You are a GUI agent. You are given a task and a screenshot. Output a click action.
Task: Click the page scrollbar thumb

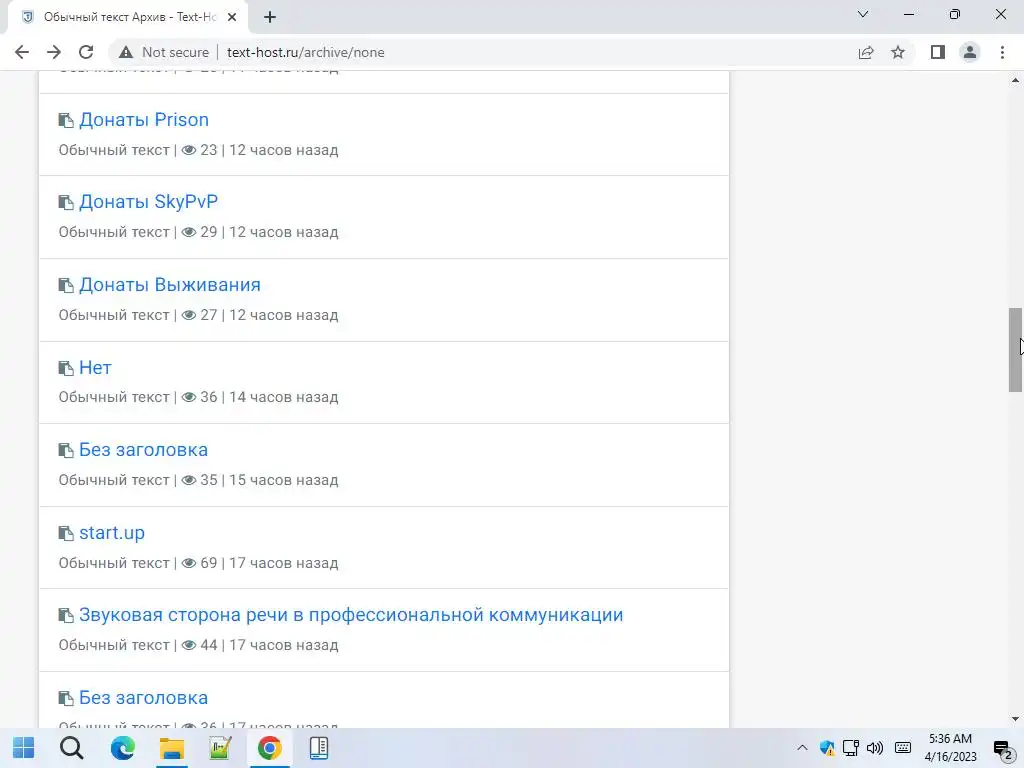[1015, 349]
